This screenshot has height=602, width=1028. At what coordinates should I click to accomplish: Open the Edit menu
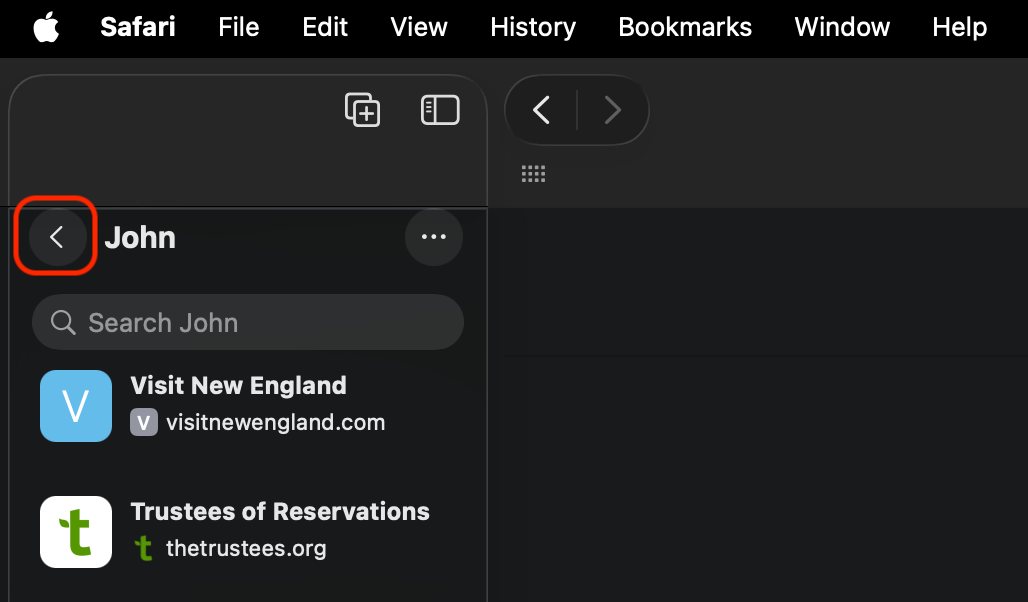325,28
